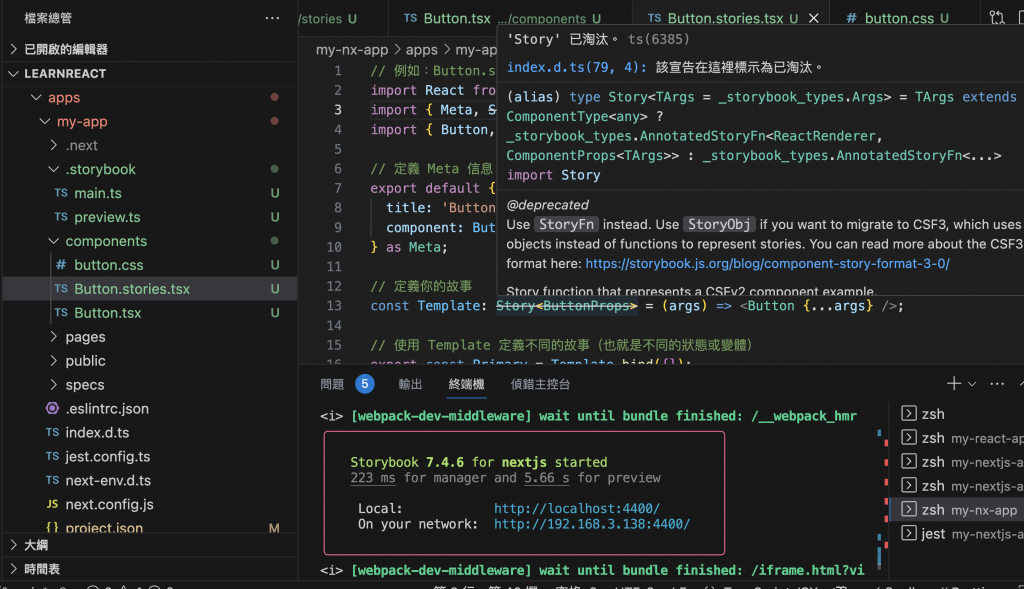The width and height of the screenshot is (1024, 589).
Task: Open the 輸出 output panel tab
Action: 410,384
